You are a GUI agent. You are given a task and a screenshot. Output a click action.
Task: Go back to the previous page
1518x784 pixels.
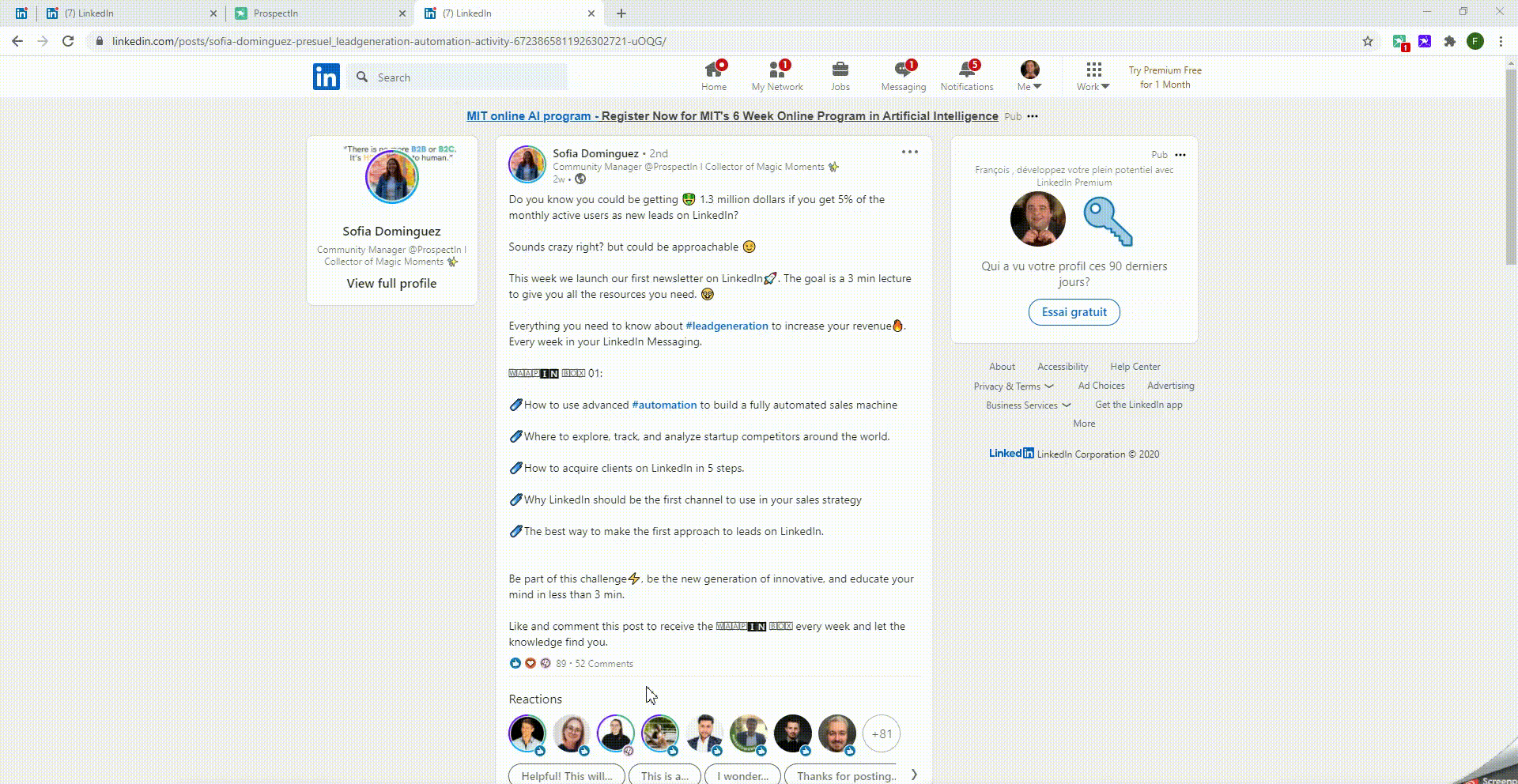[17, 41]
